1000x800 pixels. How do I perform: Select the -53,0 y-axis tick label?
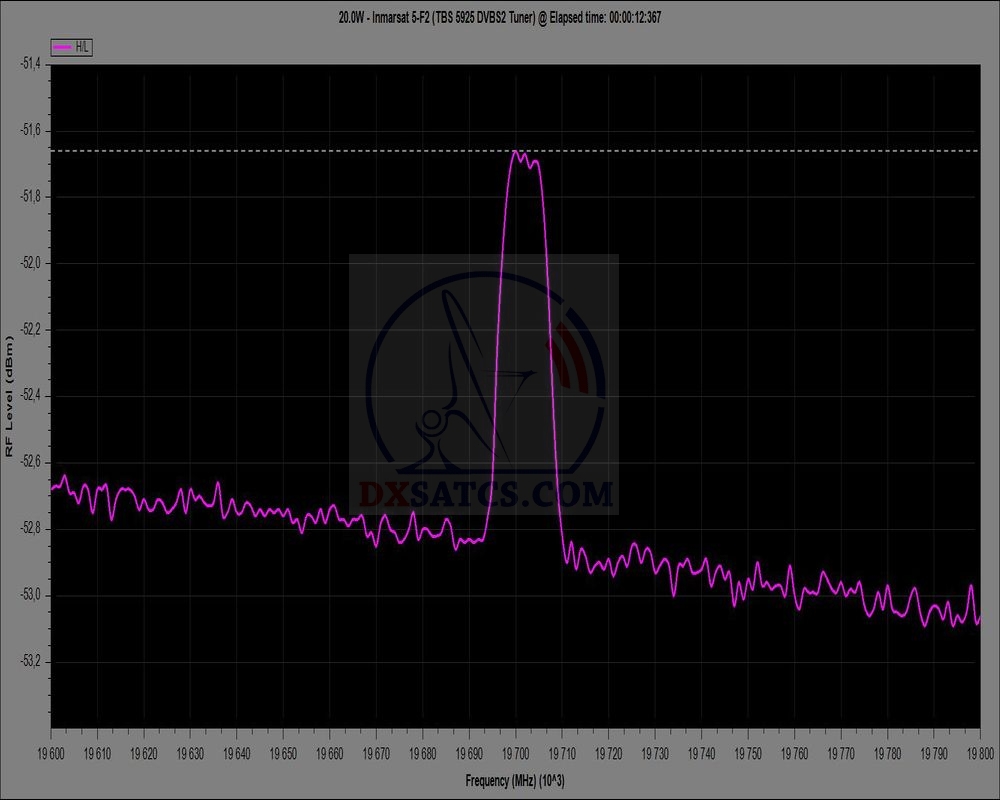click(x=31, y=595)
